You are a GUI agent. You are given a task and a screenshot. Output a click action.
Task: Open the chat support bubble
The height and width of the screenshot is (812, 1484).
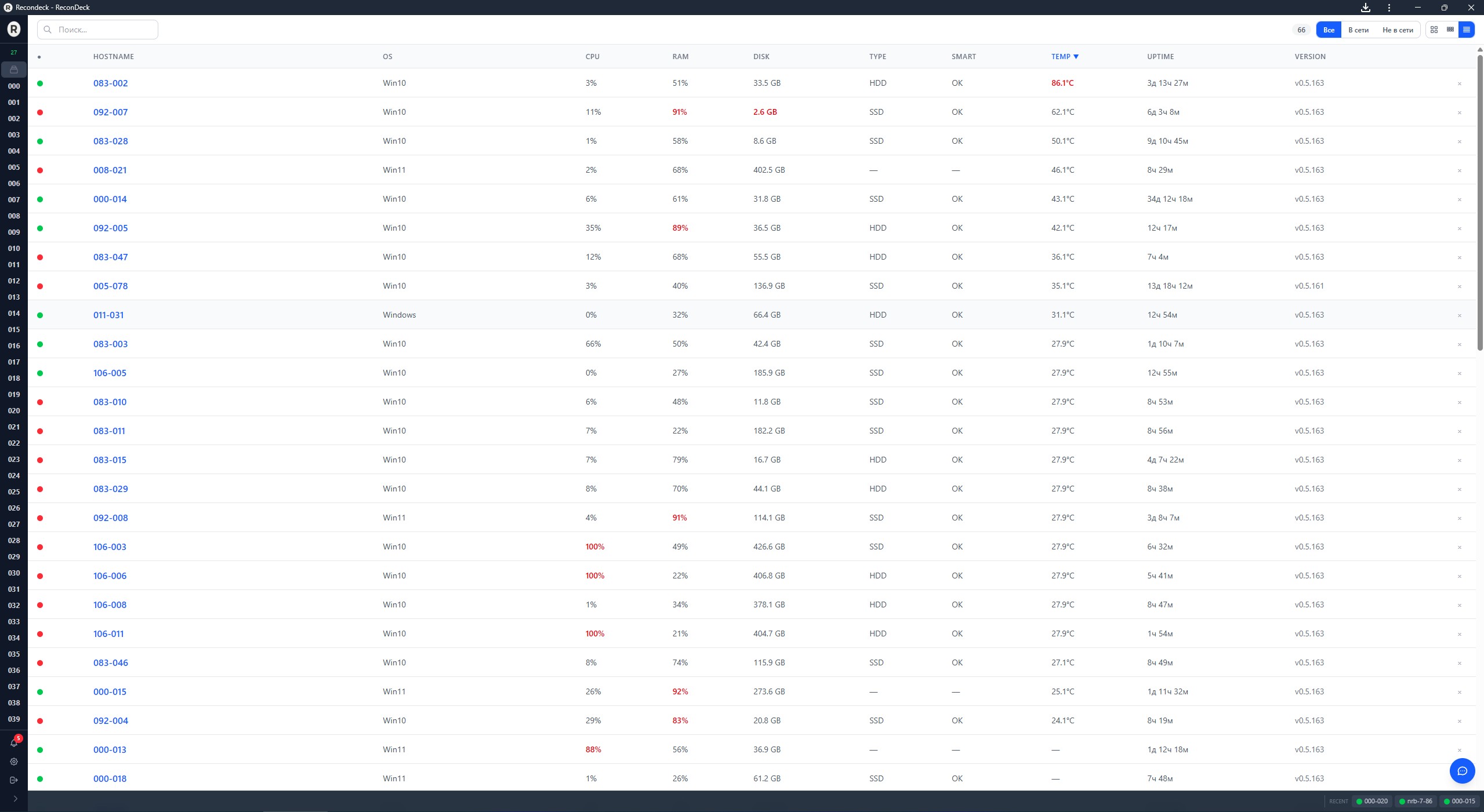(1461, 771)
